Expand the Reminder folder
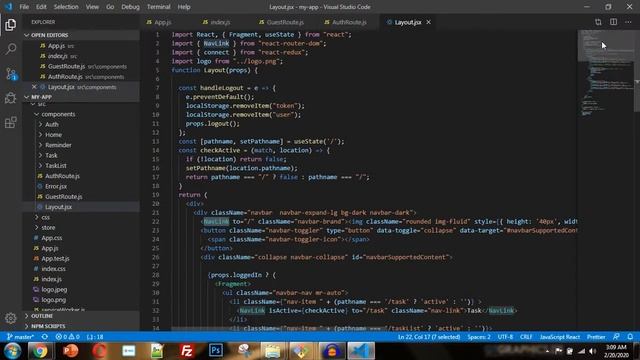The width and height of the screenshot is (640, 360). pyautogui.click(x=58, y=145)
